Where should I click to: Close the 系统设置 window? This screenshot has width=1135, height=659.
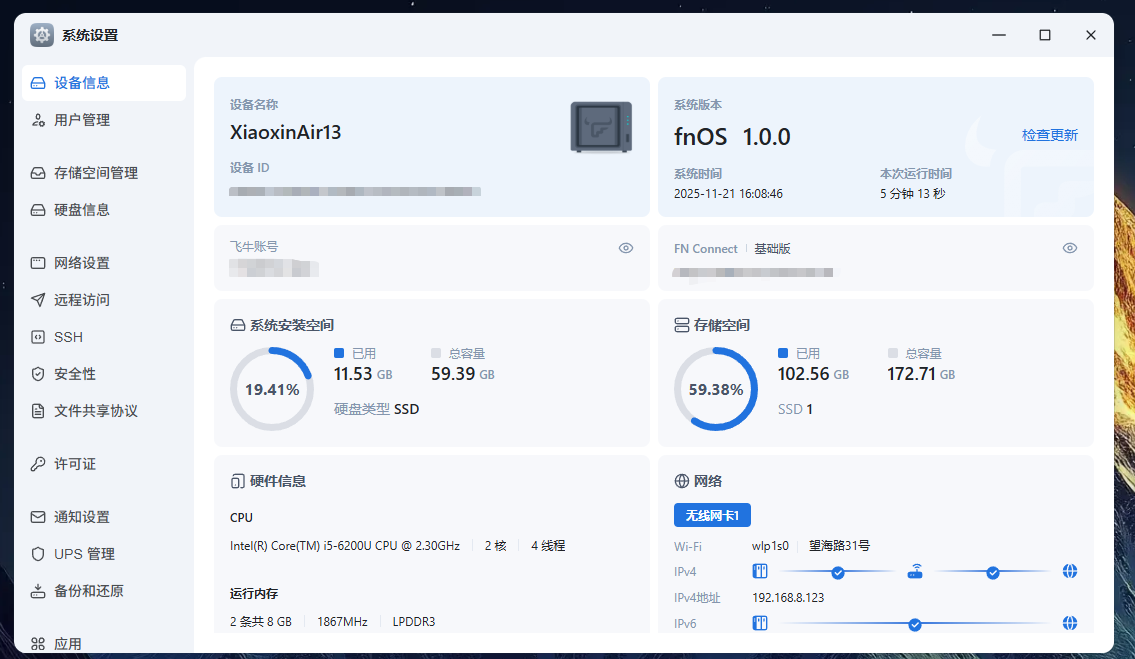[x=1091, y=35]
